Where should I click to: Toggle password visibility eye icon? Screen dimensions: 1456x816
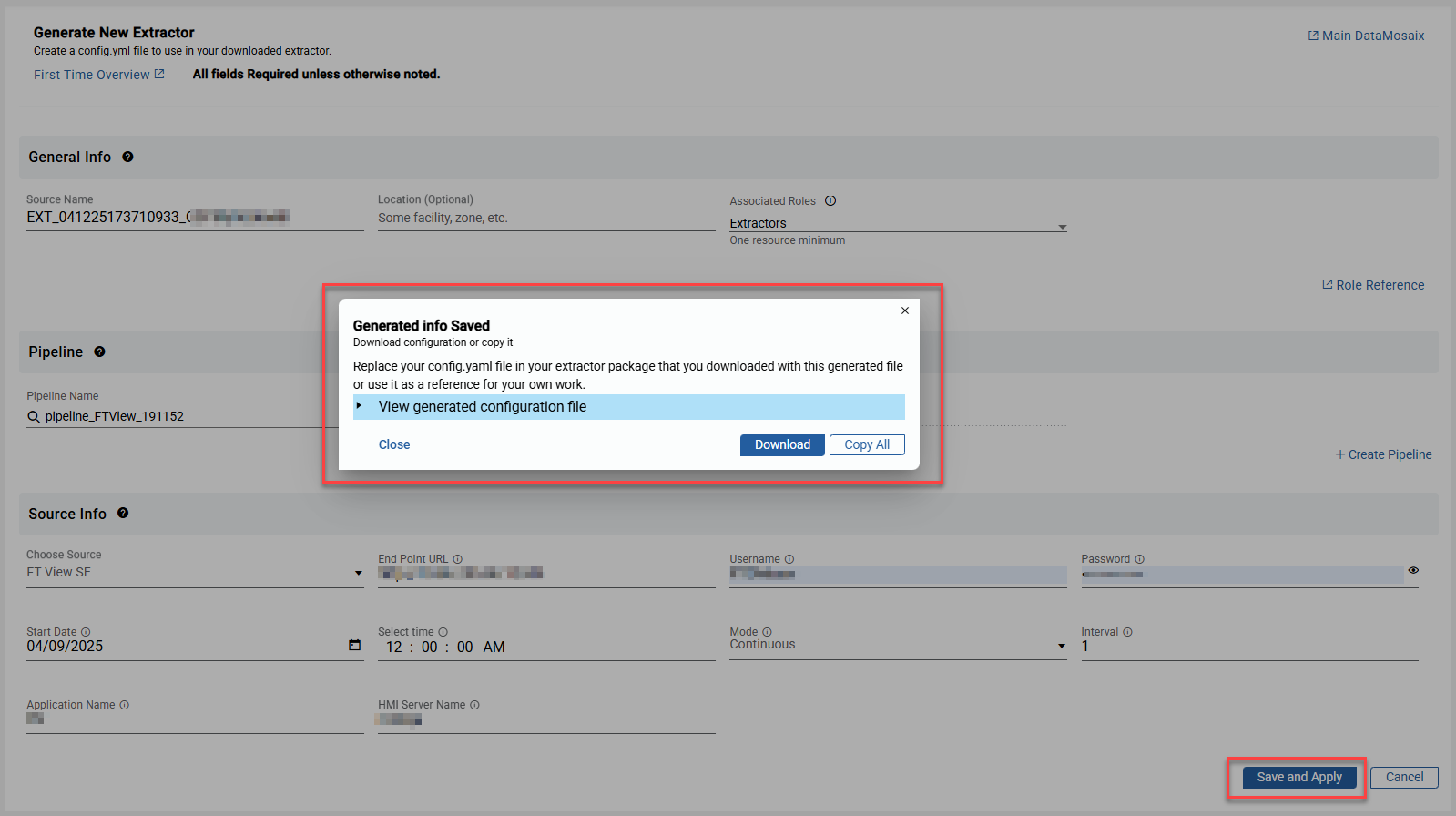pos(1413,570)
